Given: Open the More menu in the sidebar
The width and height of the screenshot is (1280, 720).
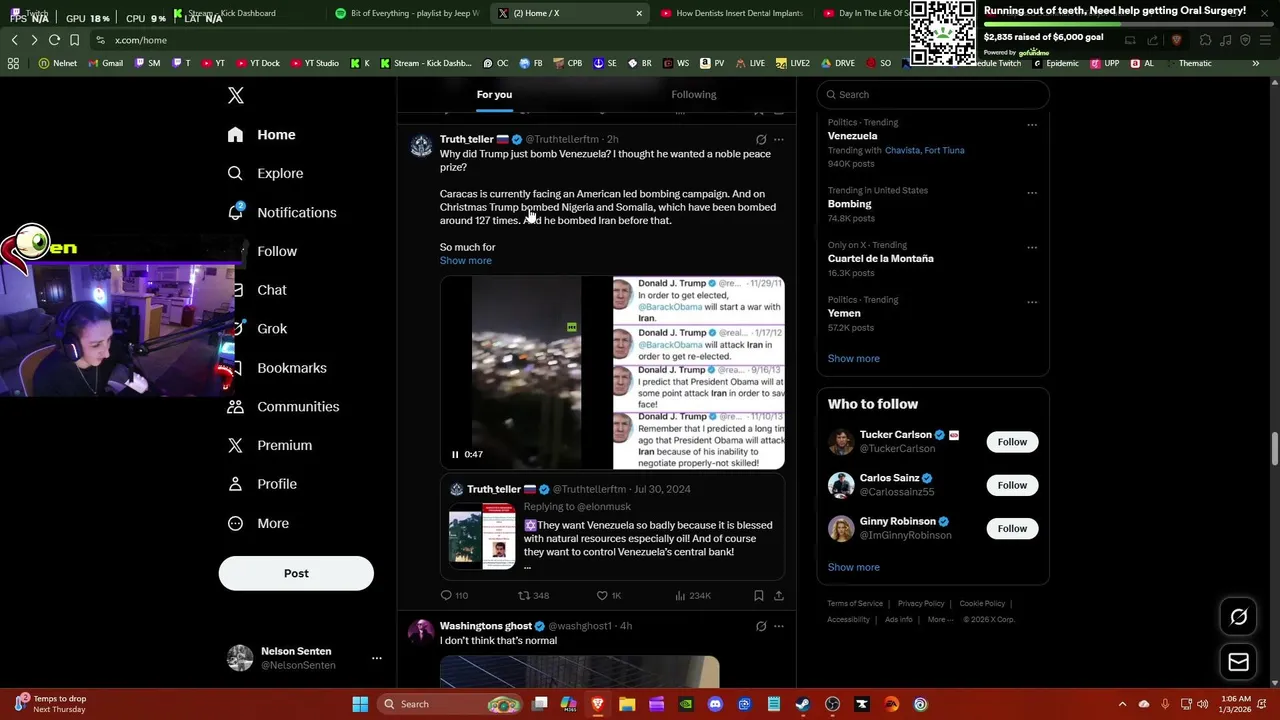Looking at the screenshot, I should 258,523.
